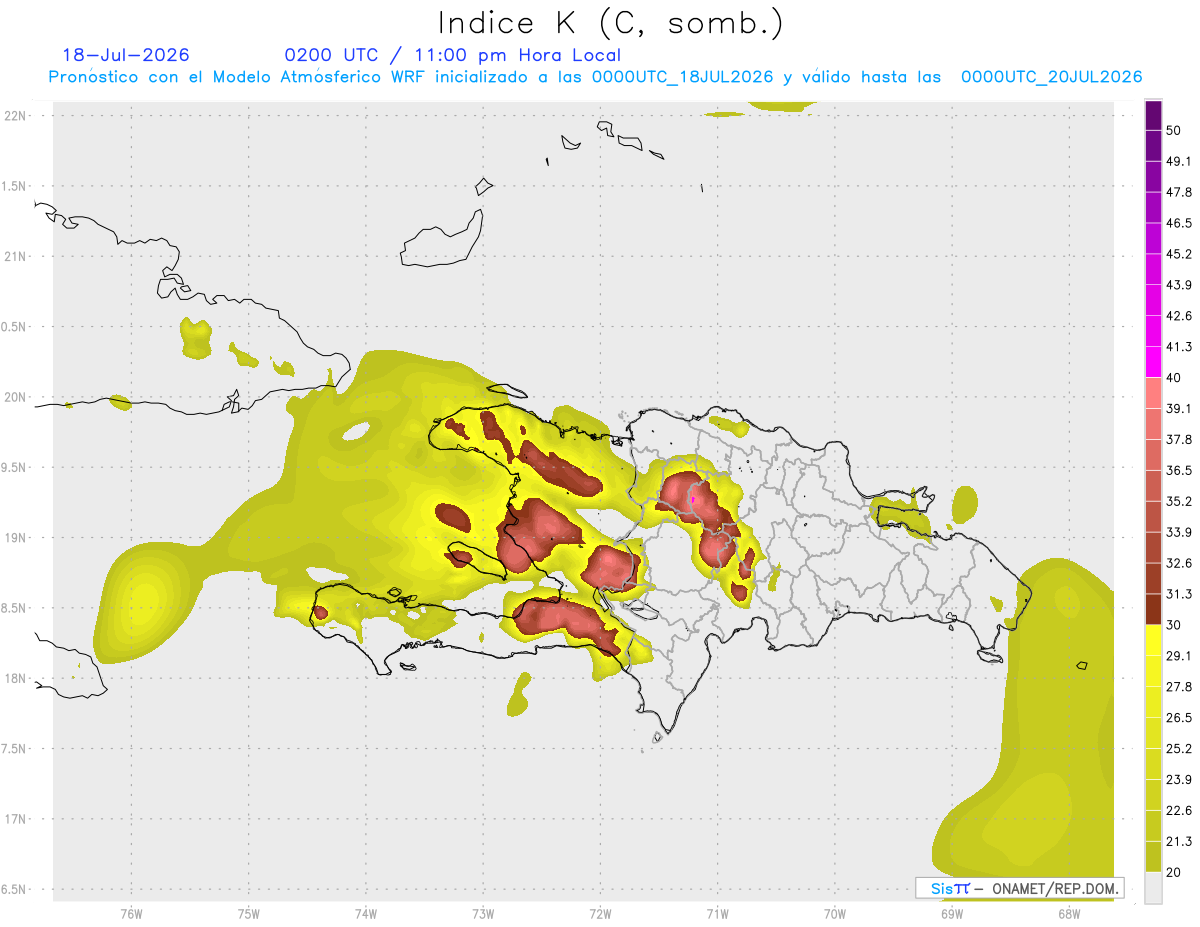Image resolution: width=1200 pixels, height=927 pixels.
Task: Click the colorbar value "47.8"
Action: coord(1178,193)
